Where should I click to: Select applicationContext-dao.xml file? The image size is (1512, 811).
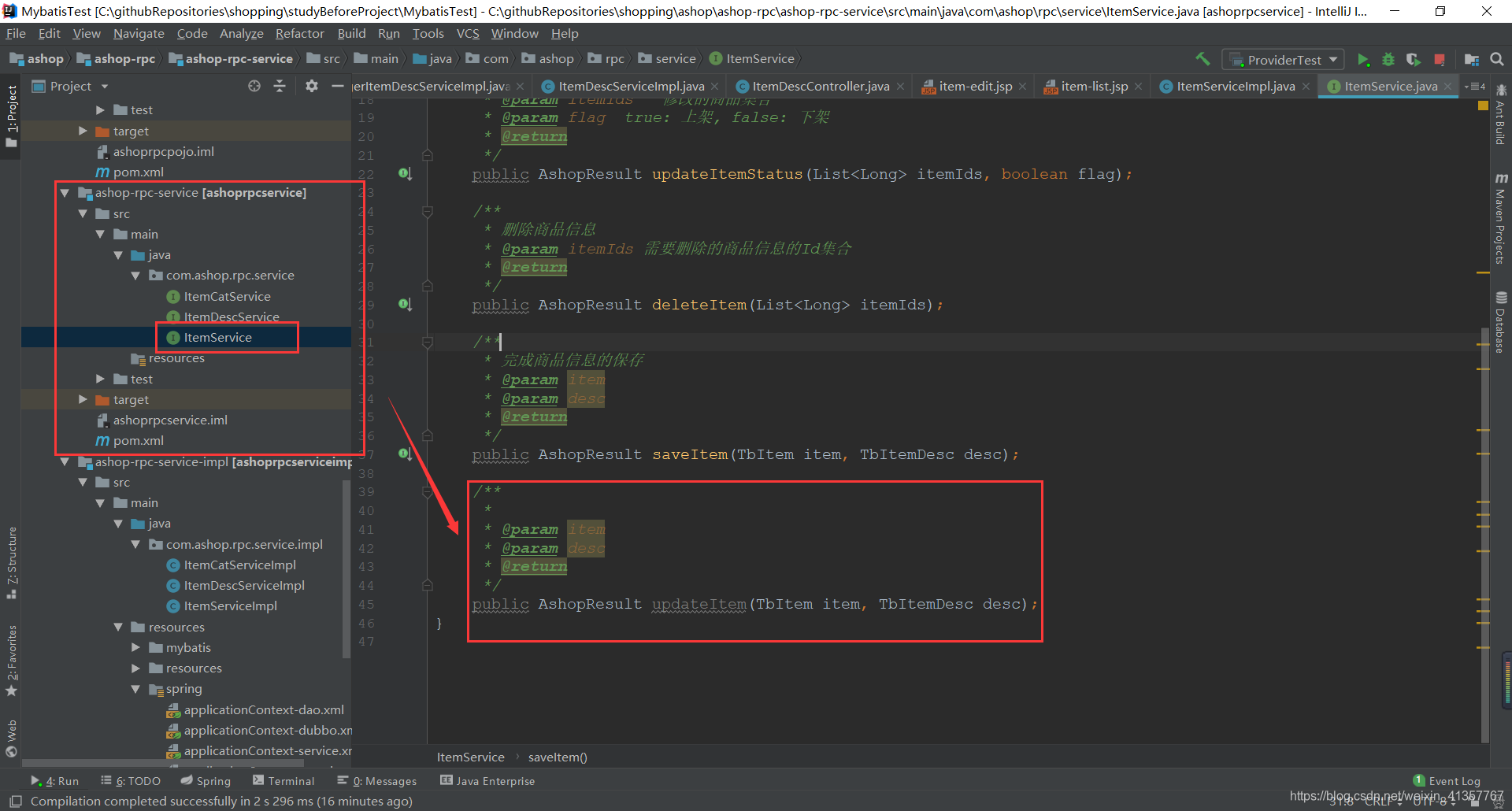coord(264,710)
